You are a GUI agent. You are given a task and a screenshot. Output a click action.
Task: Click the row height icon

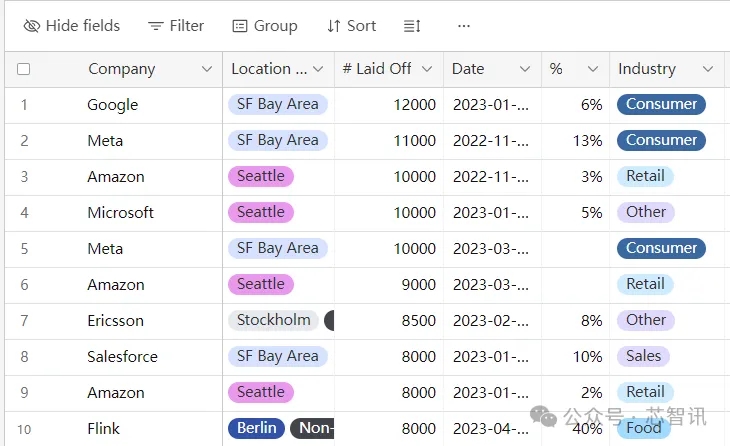coord(412,26)
